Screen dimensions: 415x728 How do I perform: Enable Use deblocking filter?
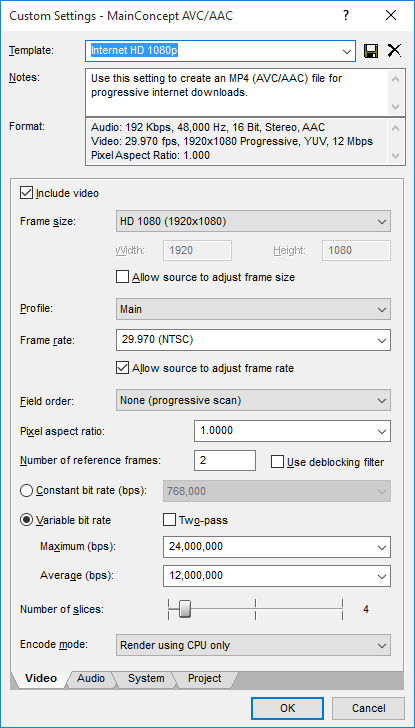(x=277, y=462)
